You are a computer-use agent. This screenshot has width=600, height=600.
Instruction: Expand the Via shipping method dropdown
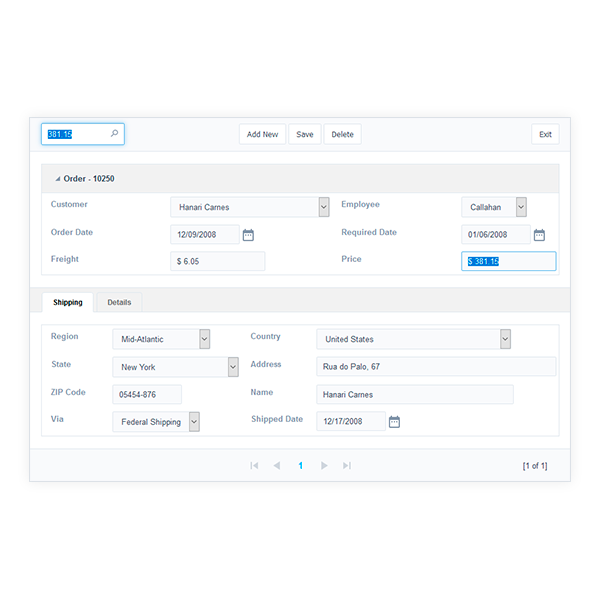194,422
